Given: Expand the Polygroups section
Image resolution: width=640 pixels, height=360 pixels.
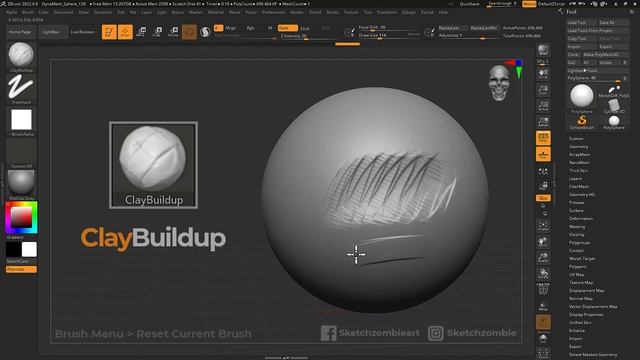Looking at the screenshot, I should click(x=579, y=242).
